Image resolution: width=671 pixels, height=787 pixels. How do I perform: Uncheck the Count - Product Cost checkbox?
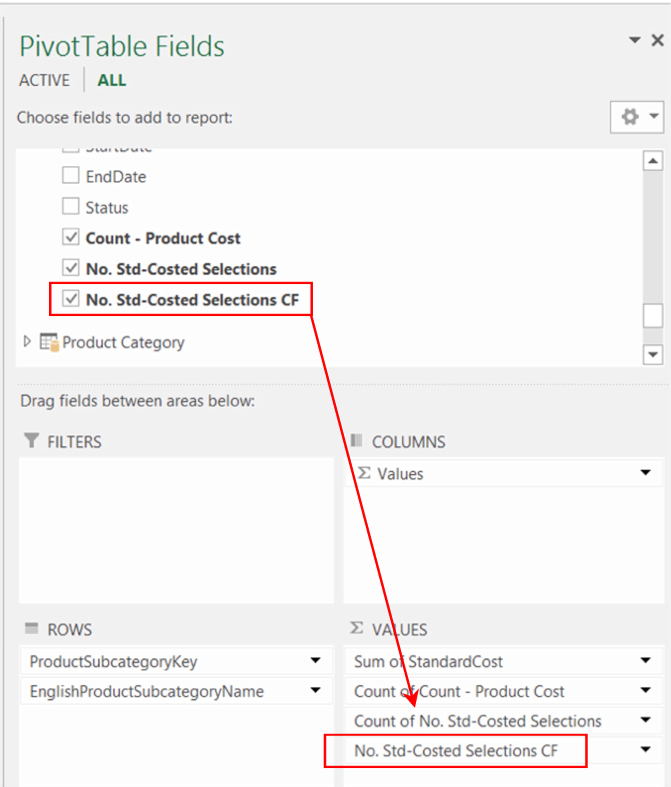[x=70, y=238]
